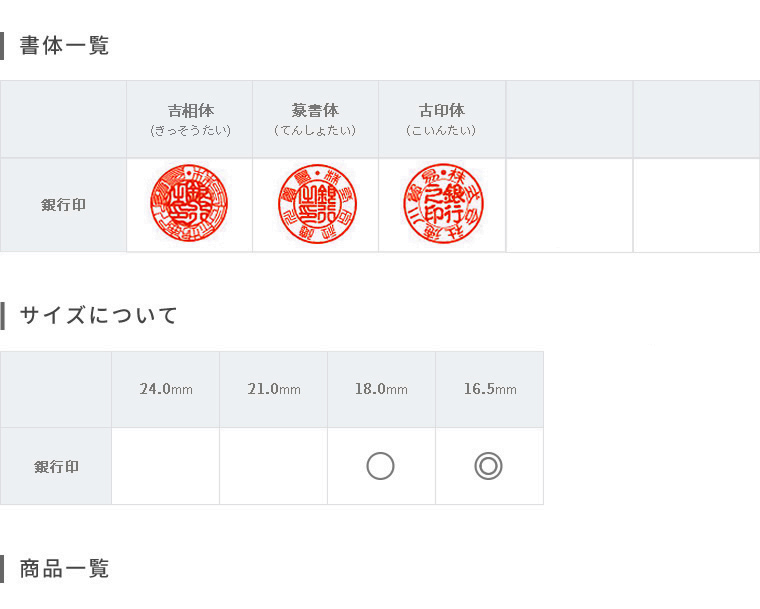Click the 18.0mm size header
The height and width of the screenshot is (609, 760).
tap(381, 389)
